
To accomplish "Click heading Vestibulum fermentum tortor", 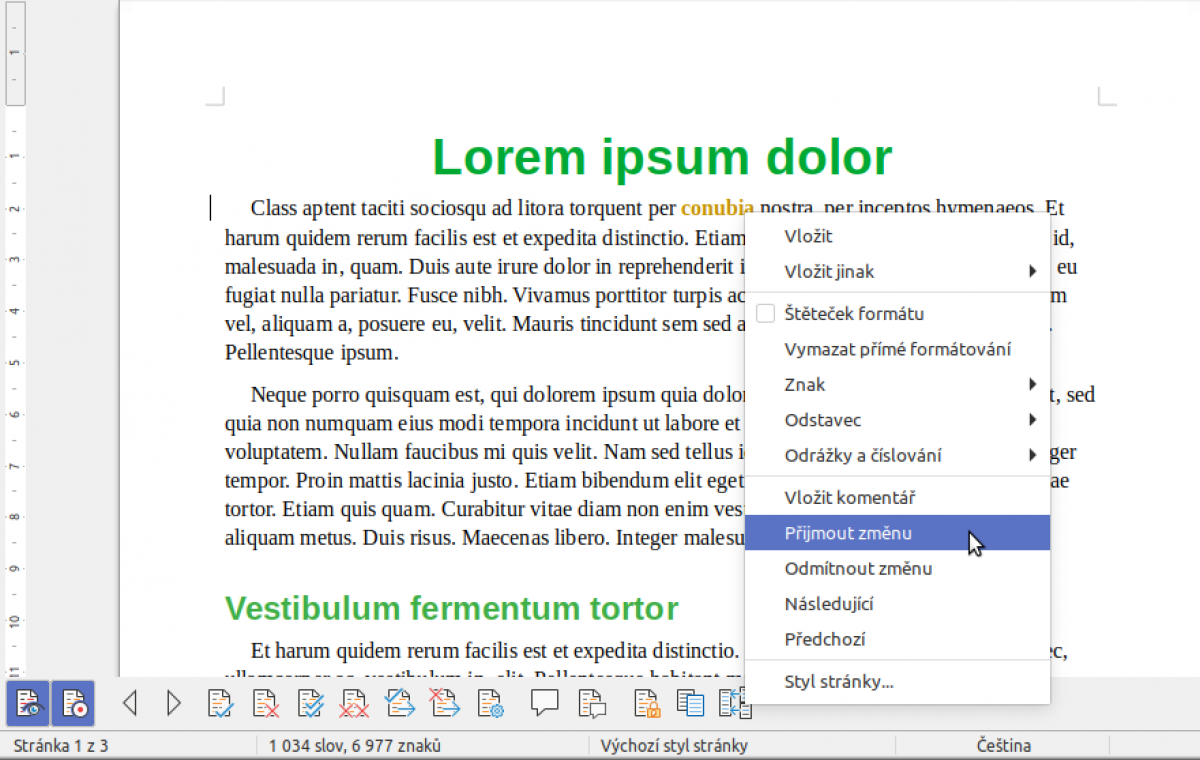I will click(x=451, y=608).
